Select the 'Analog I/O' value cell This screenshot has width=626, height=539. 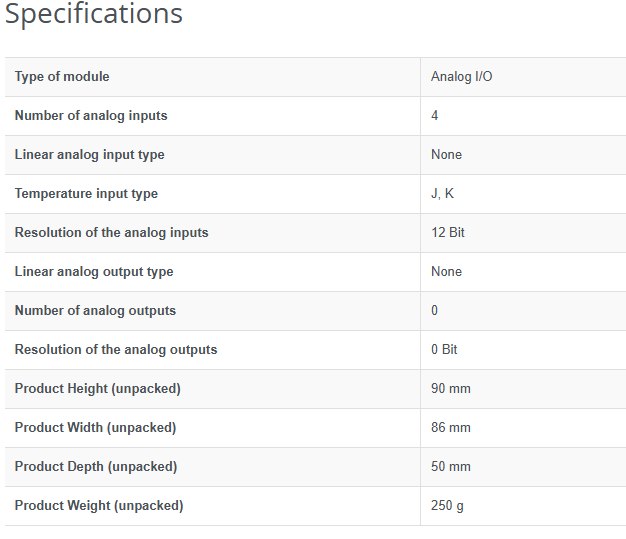461,77
